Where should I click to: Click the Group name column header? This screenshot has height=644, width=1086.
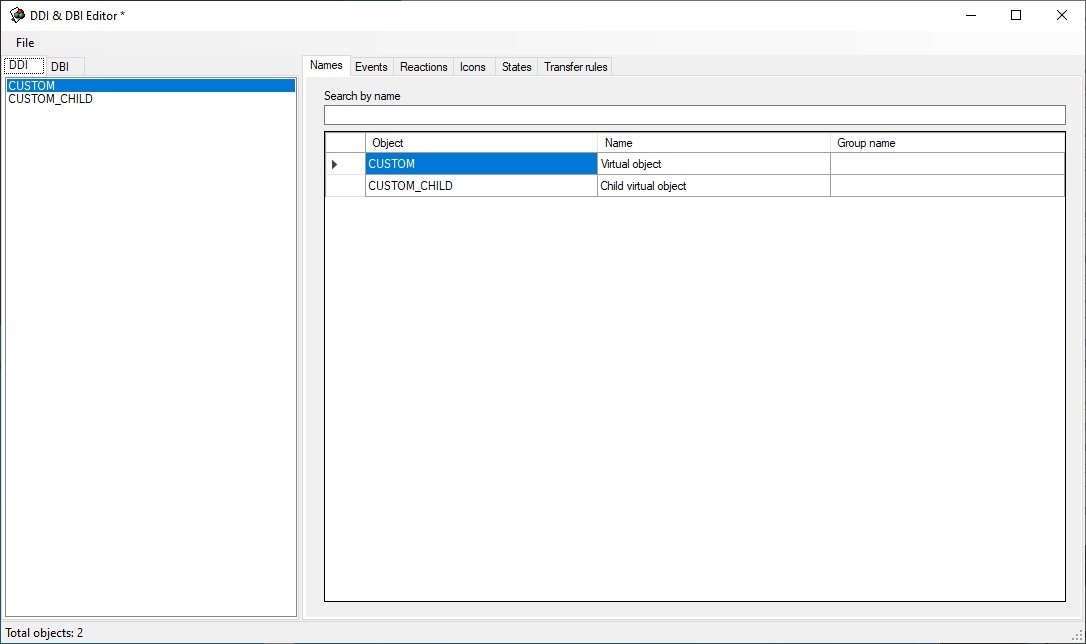click(947, 143)
